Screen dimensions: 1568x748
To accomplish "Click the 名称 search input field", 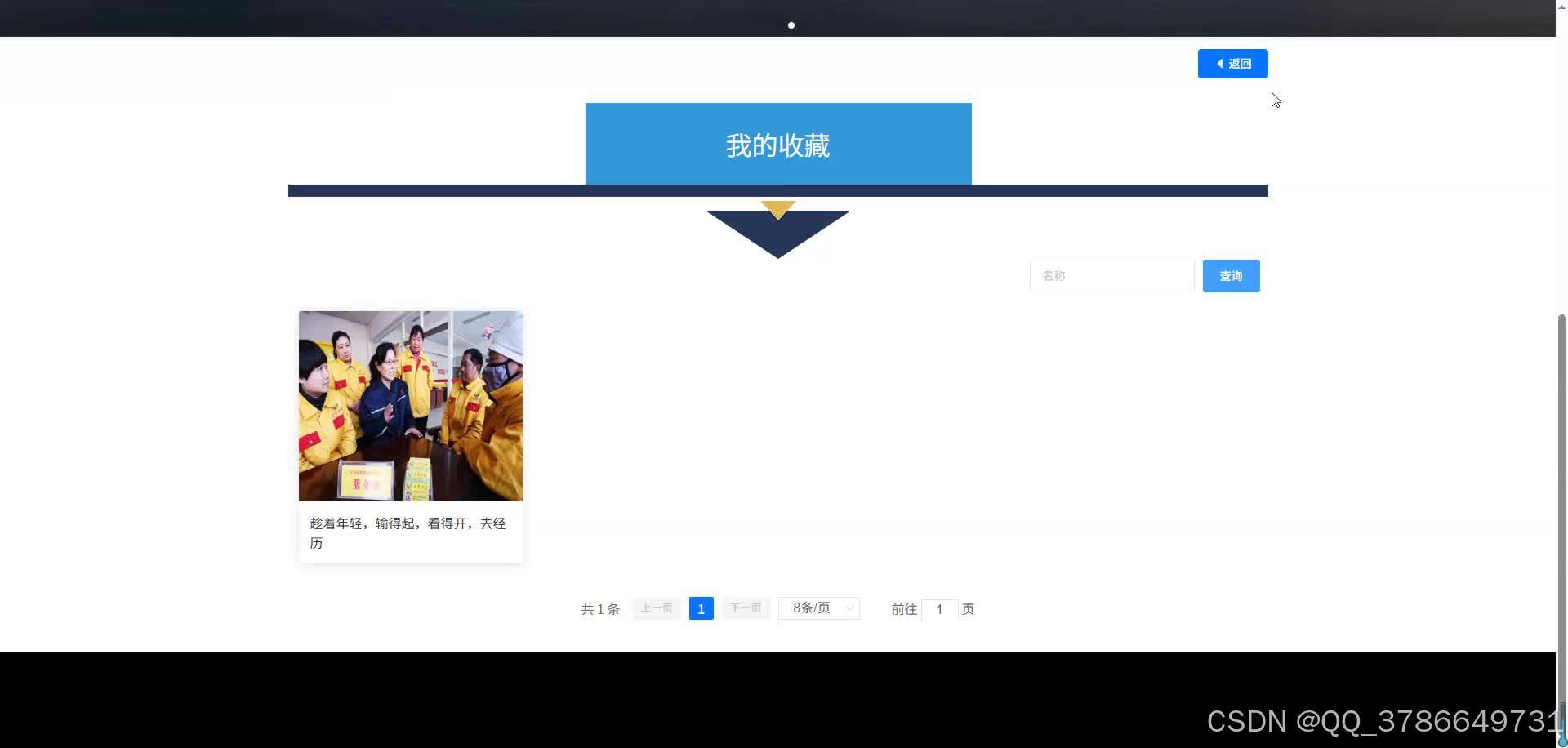I will 1111,275.
